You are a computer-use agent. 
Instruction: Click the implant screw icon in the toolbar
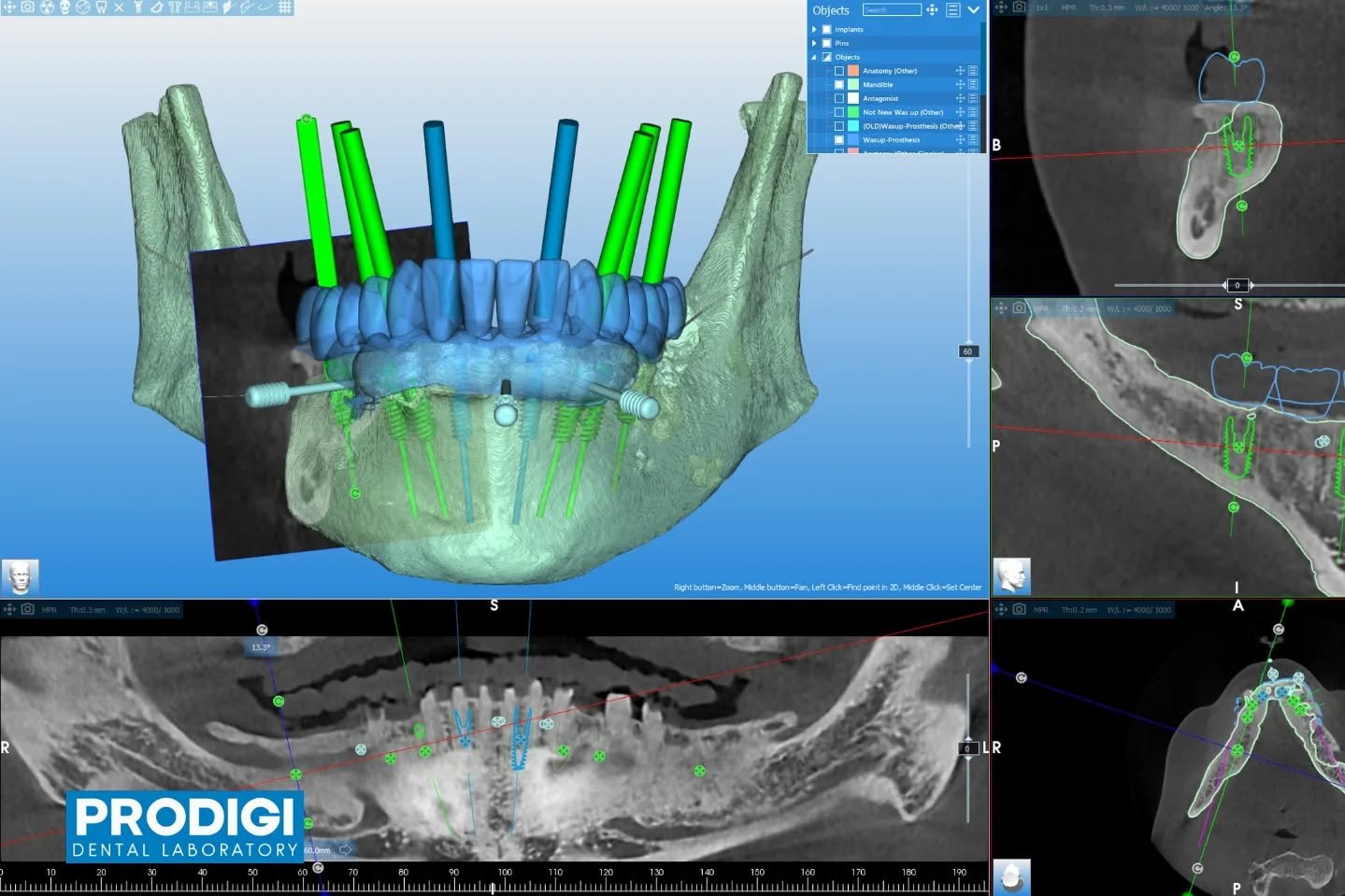pyautogui.click(x=140, y=7)
